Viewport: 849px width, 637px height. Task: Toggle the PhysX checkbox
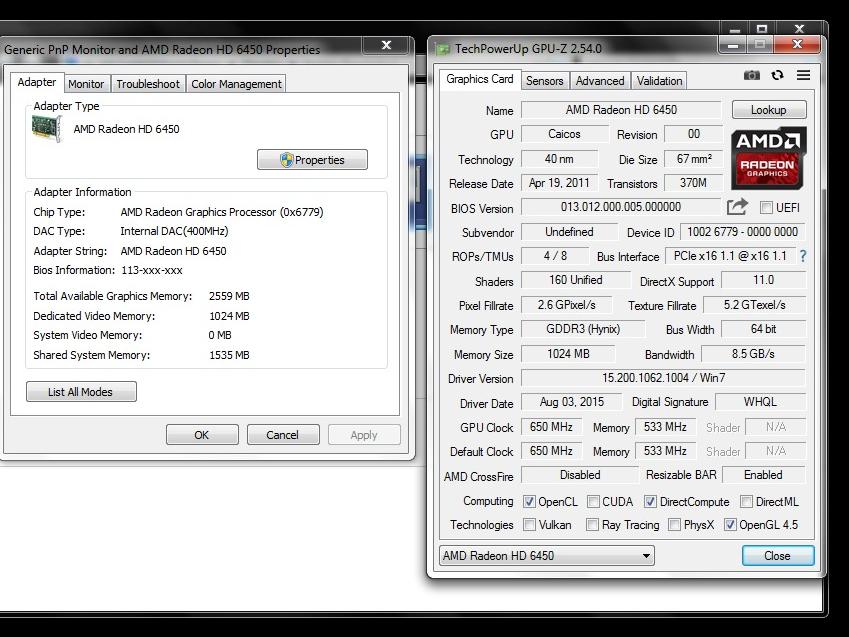click(674, 524)
